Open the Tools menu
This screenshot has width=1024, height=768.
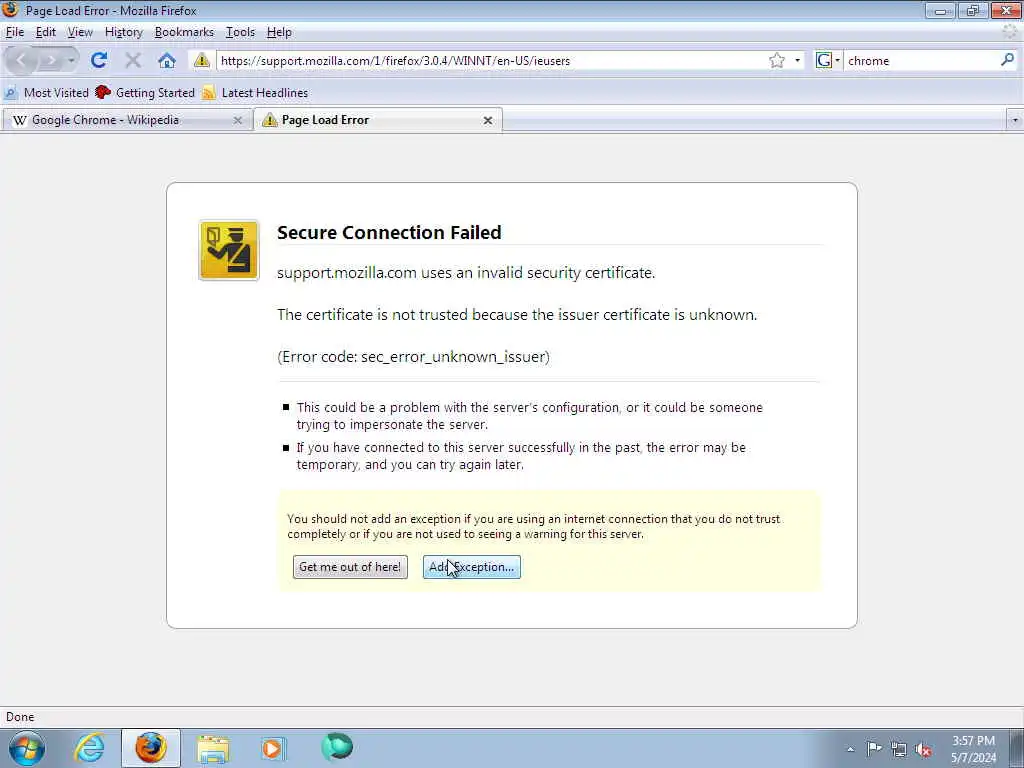click(240, 32)
